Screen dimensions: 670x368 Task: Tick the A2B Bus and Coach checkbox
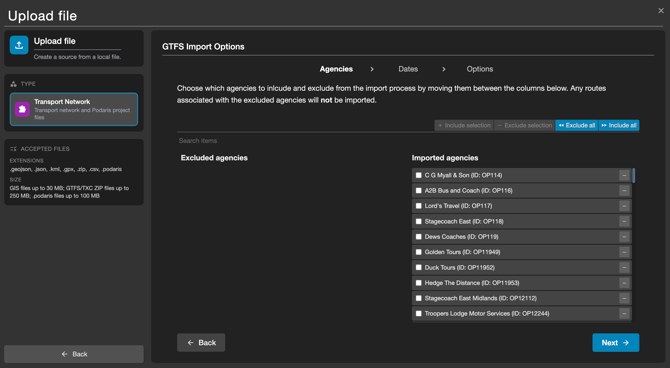418,191
